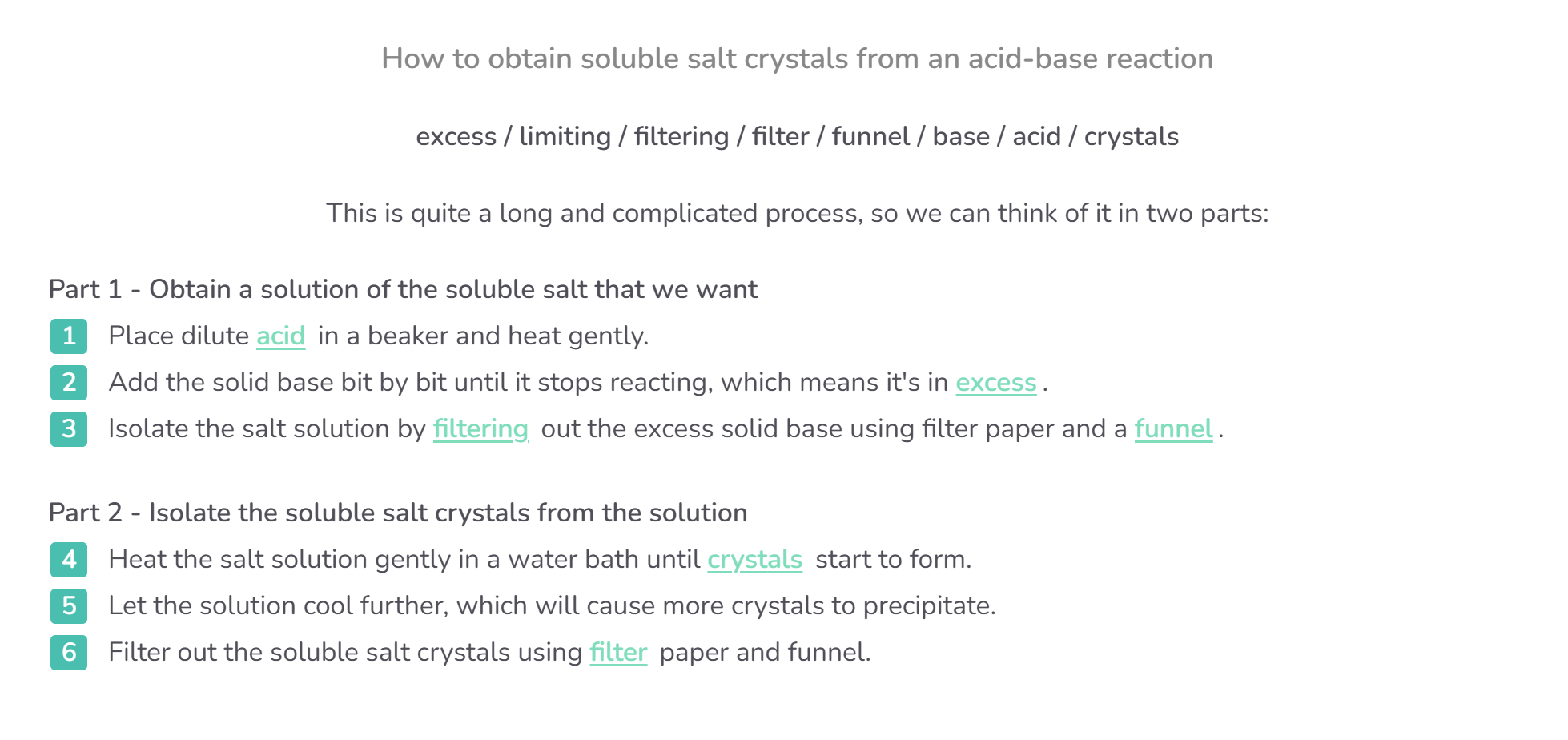
Task: Select the 'excess' blank in step 2
Action: point(996,383)
